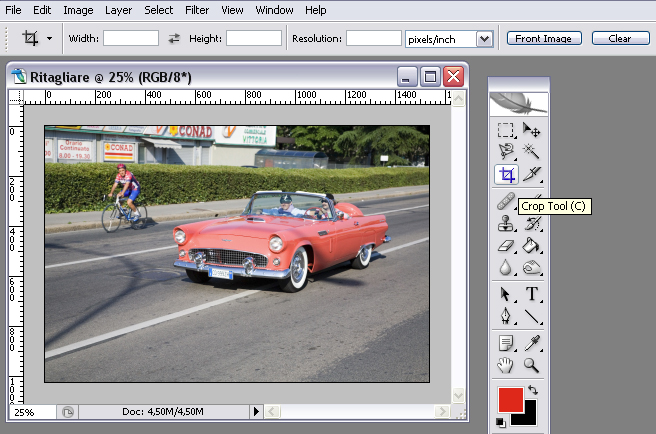The height and width of the screenshot is (434, 656).
Task: Pick the Lasso tool
Action: [507, 152]
